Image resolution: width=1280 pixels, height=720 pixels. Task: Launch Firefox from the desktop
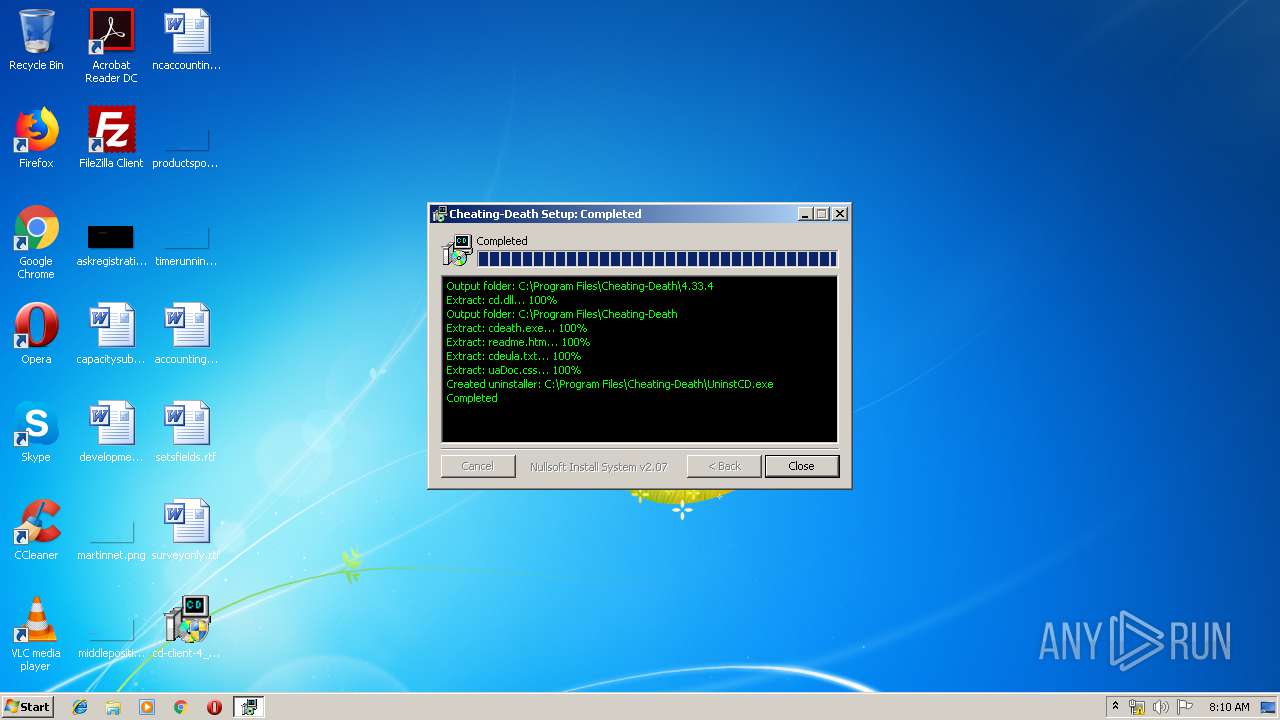[36, 138]
